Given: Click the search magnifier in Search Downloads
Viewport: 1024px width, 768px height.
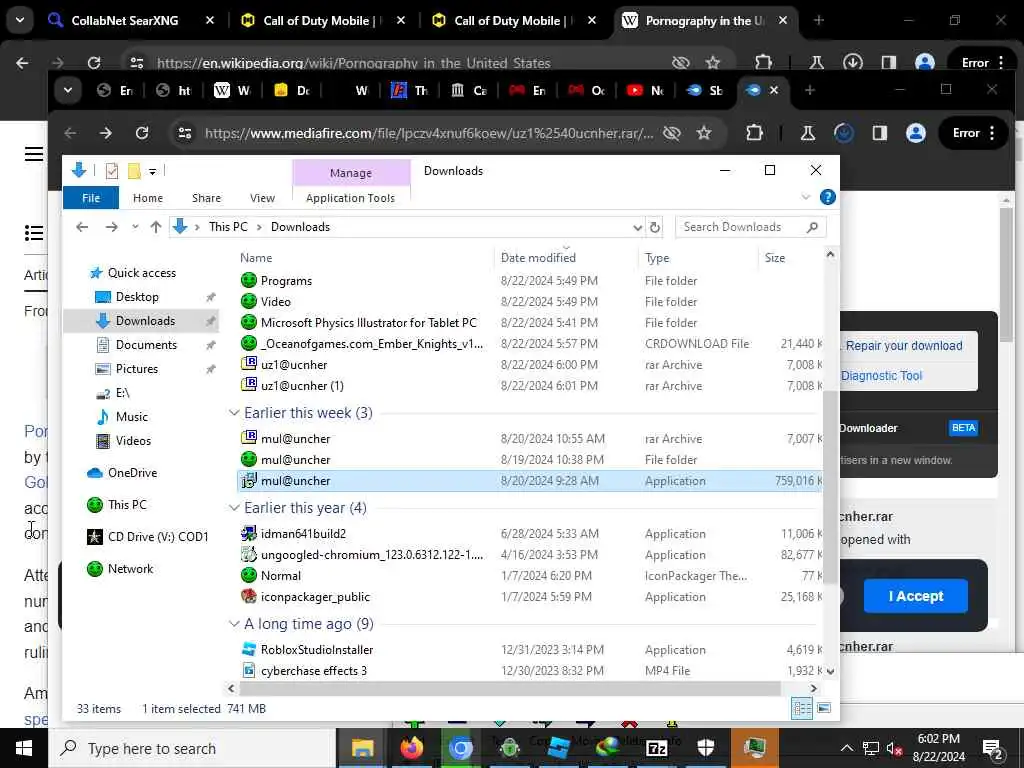Looking at the screenshot, I should tap(812, 227).
